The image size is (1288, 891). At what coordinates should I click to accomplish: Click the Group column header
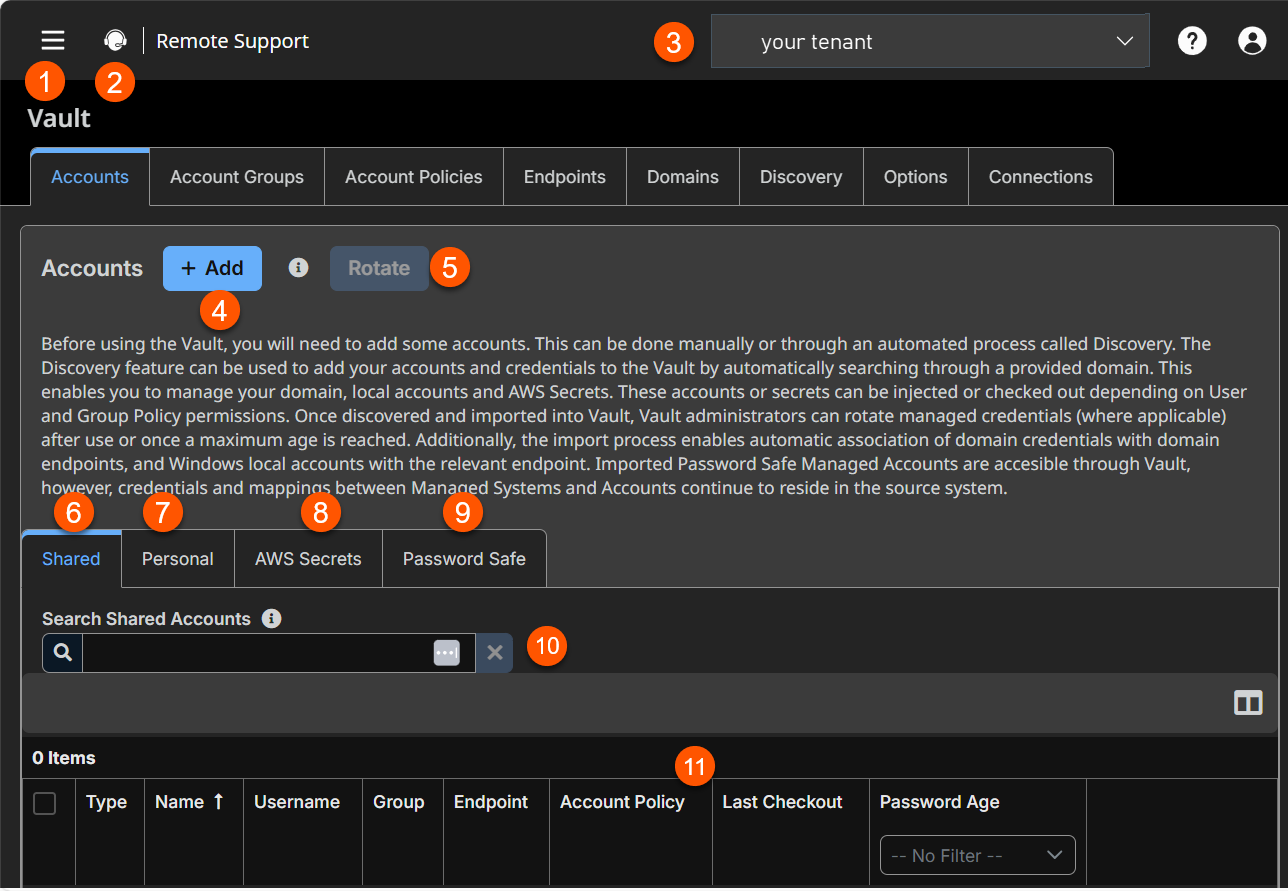(x=399, y=802)
